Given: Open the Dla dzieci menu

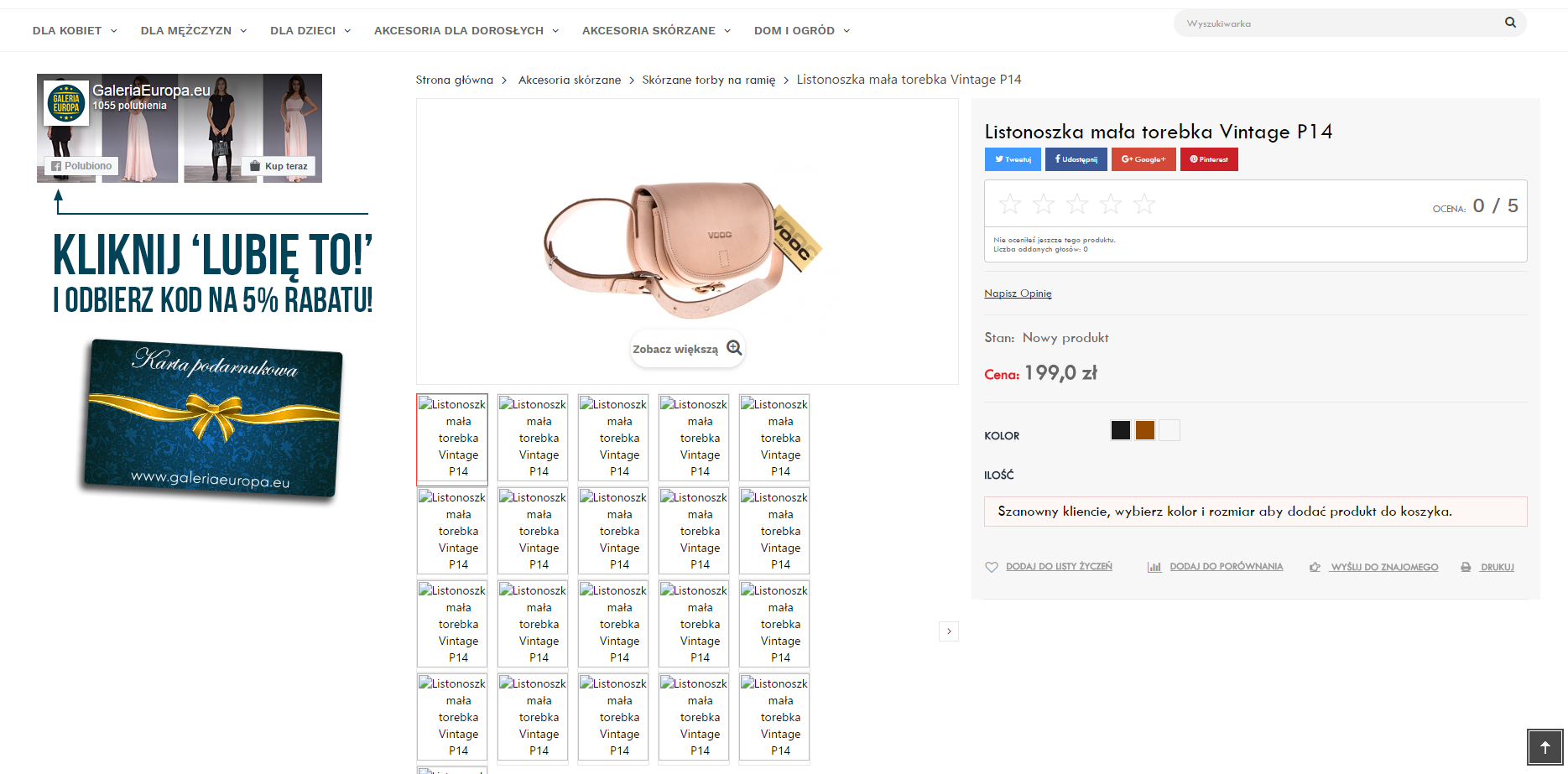Looking at the screenshot, I should click(310, 30).
